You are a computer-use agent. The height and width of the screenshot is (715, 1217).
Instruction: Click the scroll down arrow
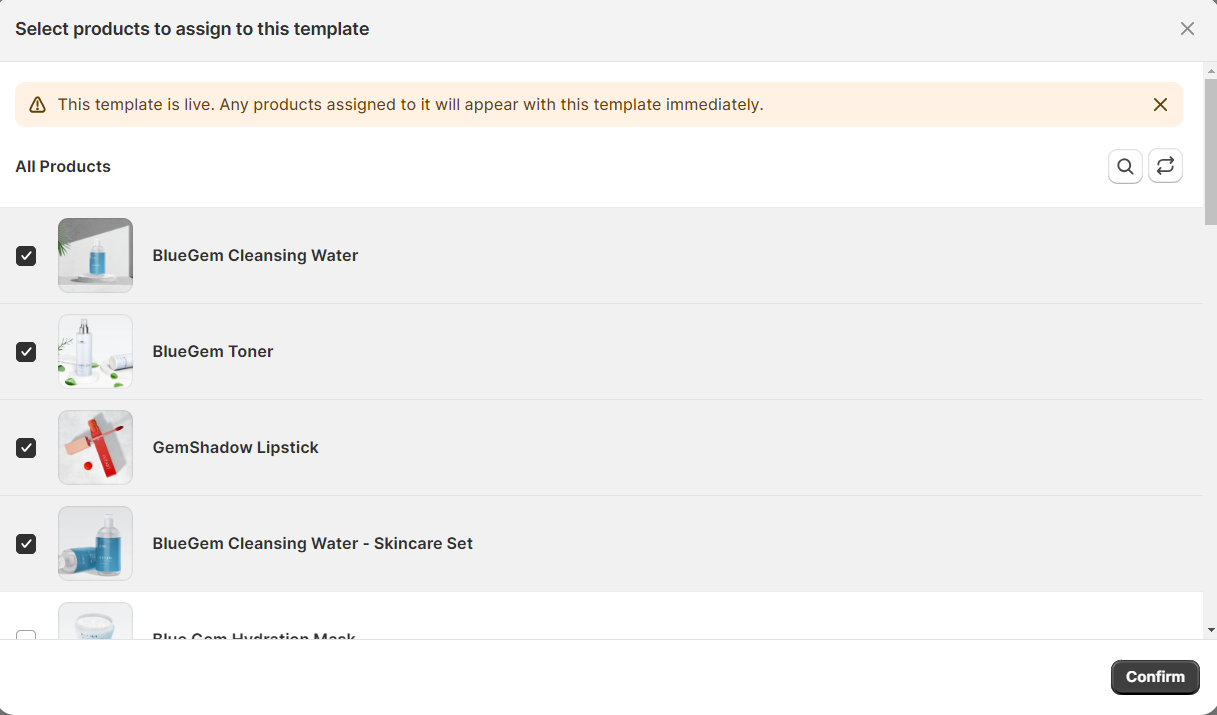tap(1211, 630)
